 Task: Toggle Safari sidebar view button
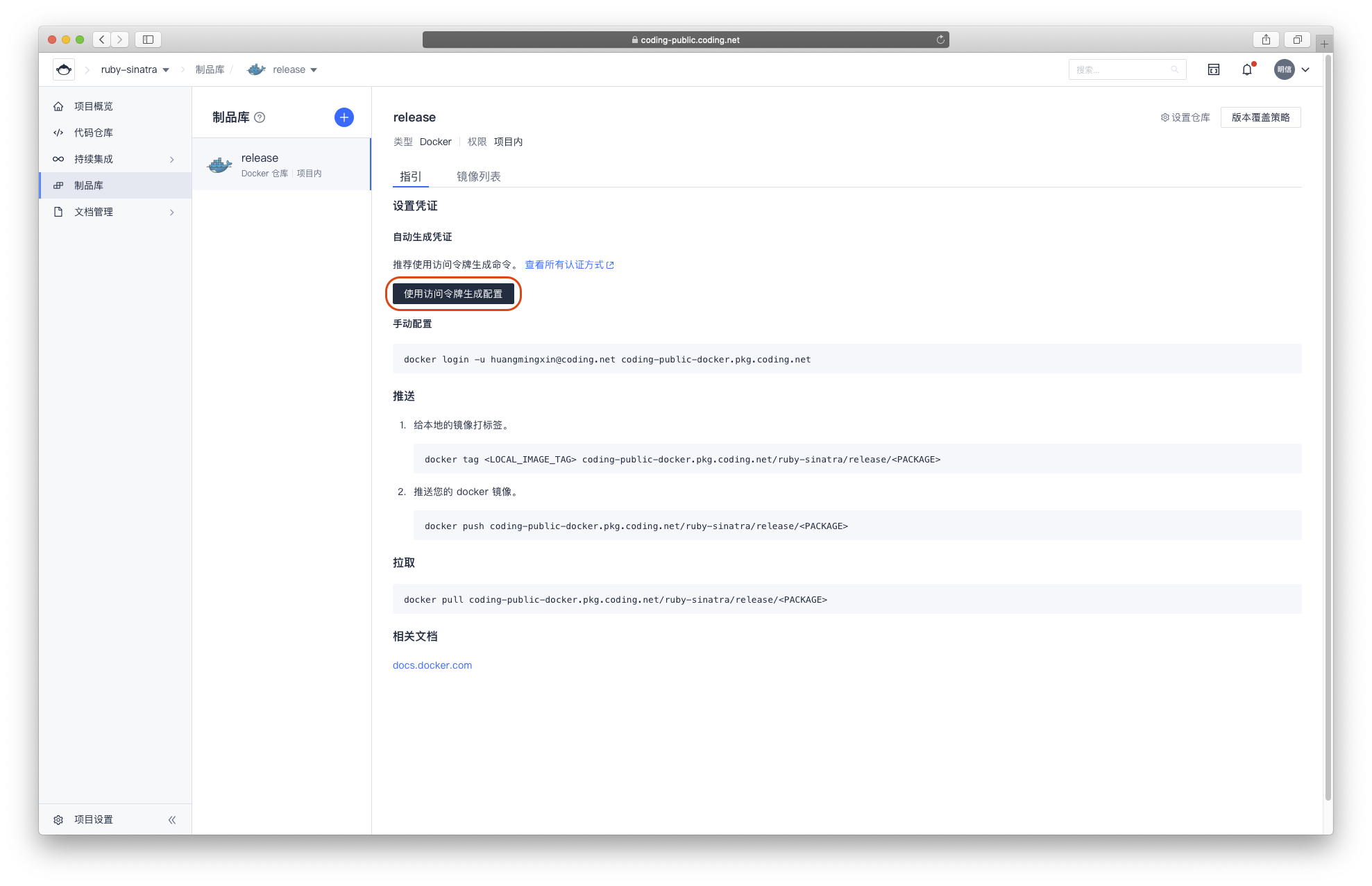(x=148, y=40)
